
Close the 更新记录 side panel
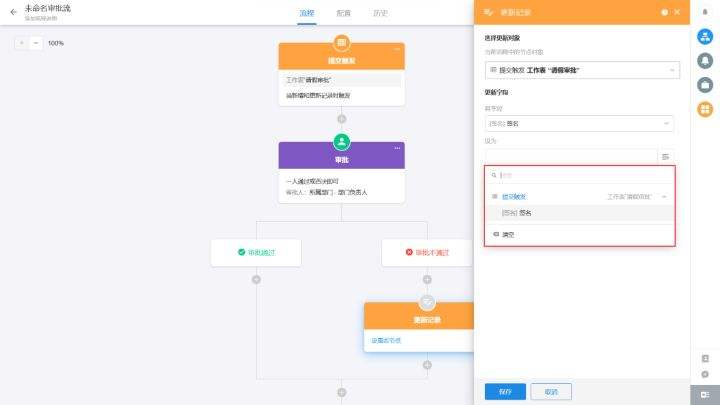[677, 12]
